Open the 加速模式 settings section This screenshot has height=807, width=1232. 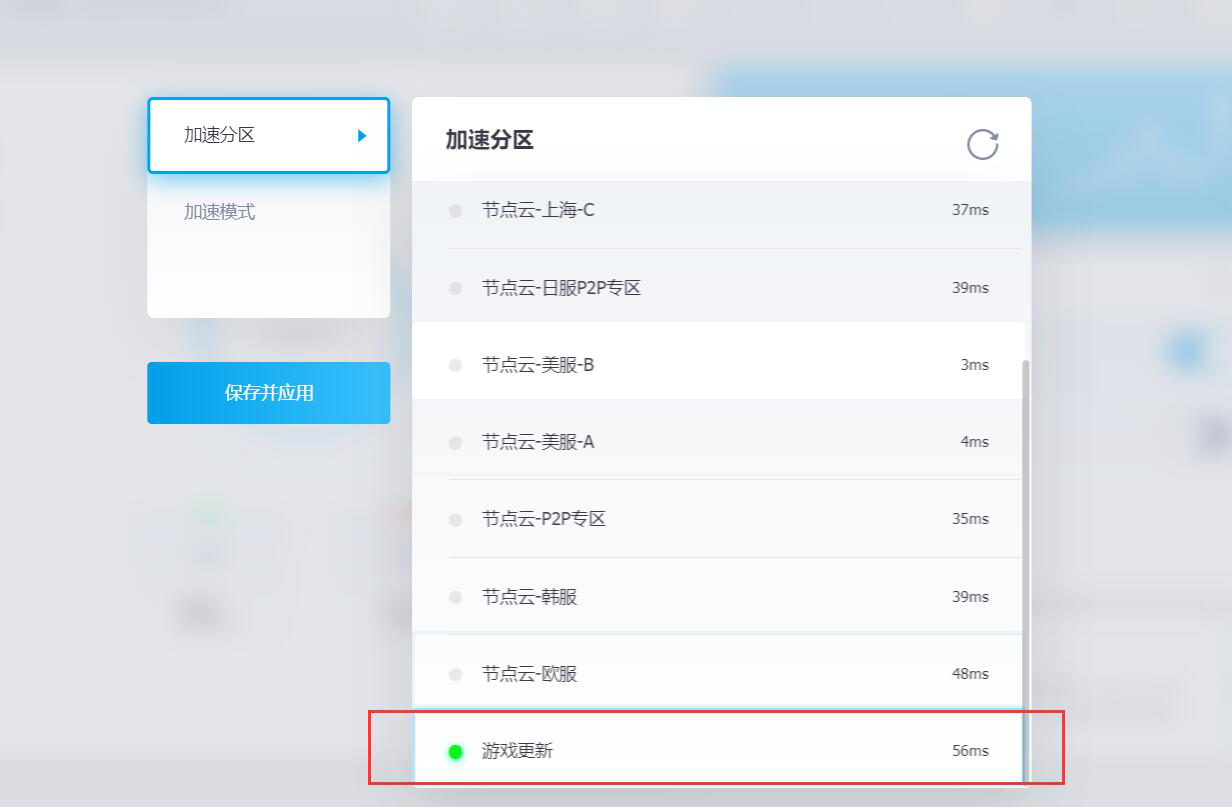coord(268,212)
